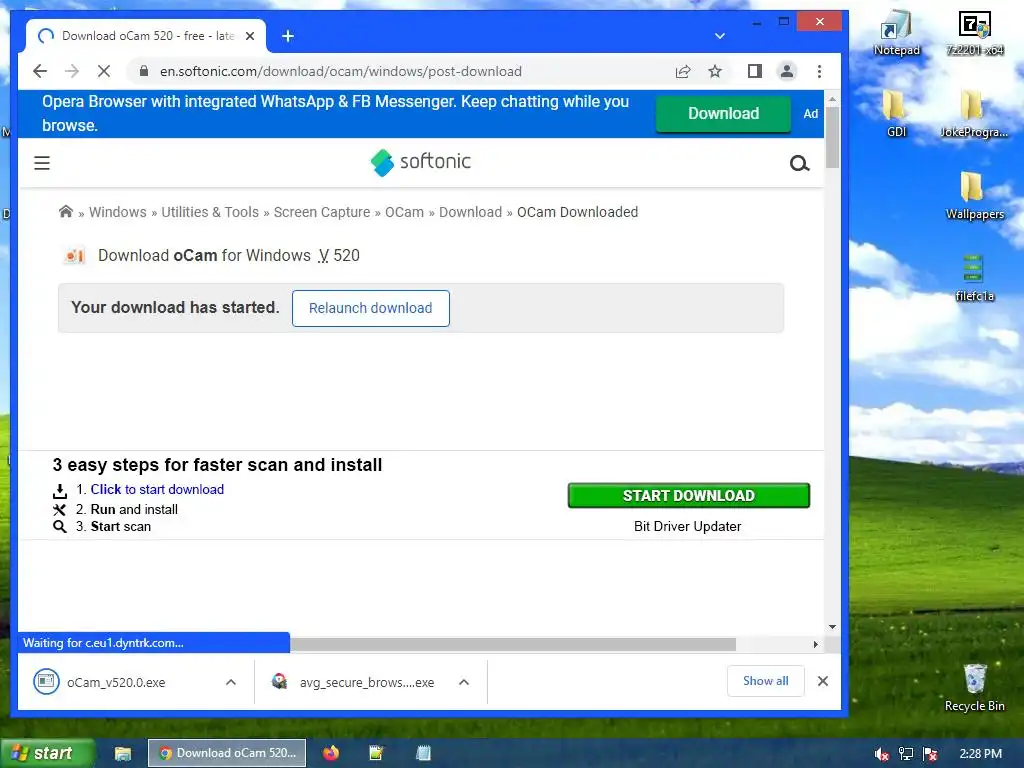
Task: Select GDI desktop folder
Action: [897, 114]
